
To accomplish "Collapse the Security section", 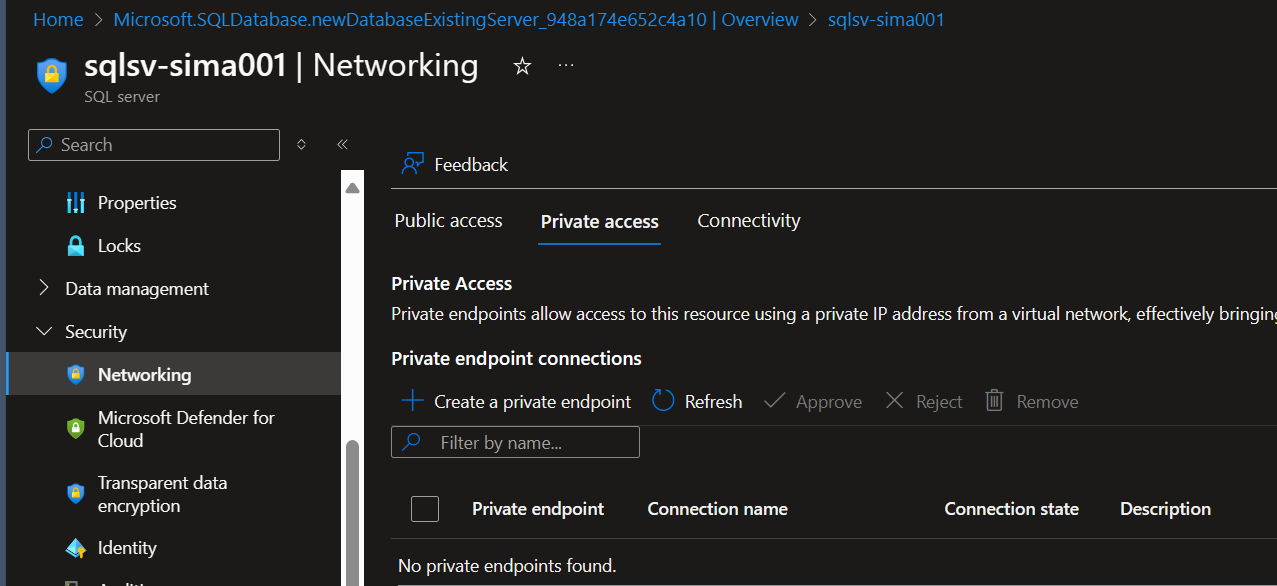I will pyautogui.click(x=44, y=332).
